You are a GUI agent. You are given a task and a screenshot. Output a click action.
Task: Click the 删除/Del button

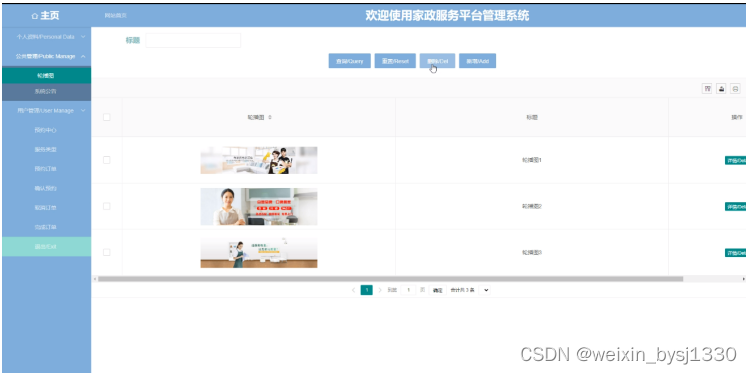click(437, 61)
